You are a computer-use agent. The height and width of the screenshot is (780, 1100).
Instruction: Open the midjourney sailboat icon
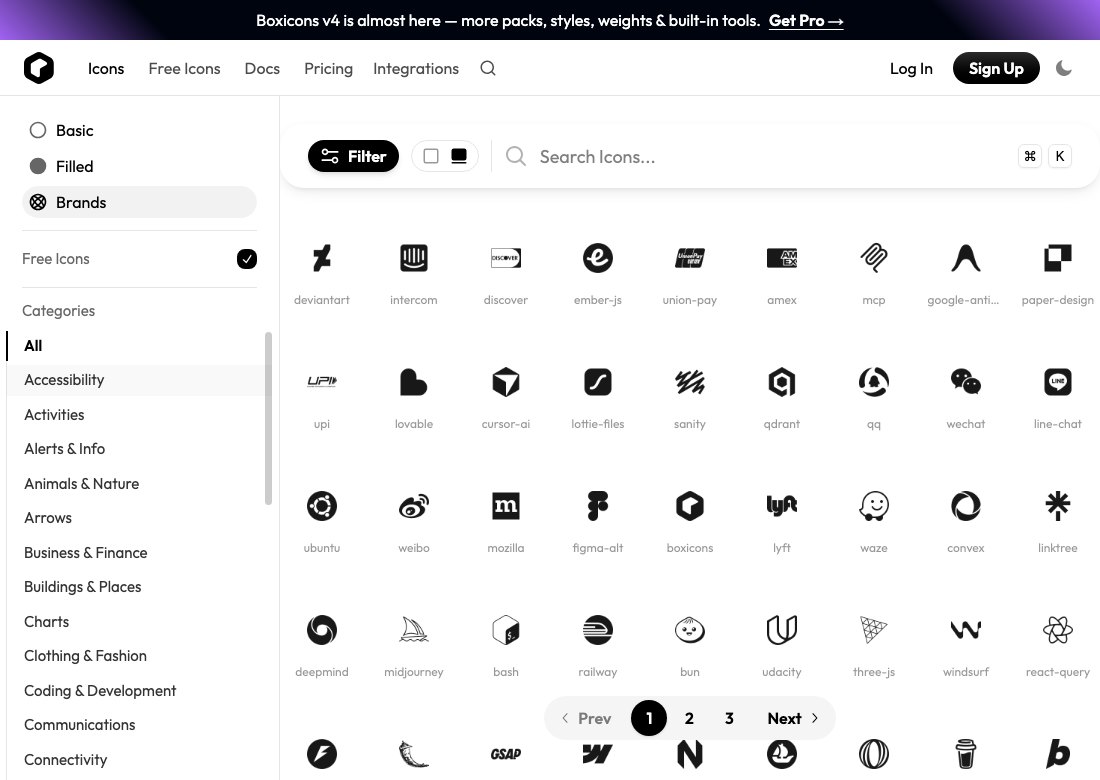click(x=414, y=630)
